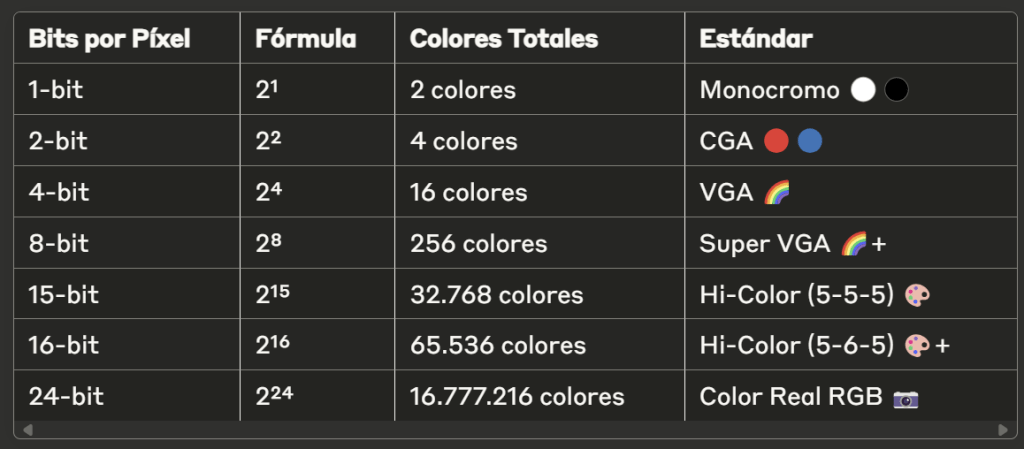Screen dimensions: 1024x449
Task: Click the palette emoji in Hi-Color (5-6-5) row
Action: point(916,346)
